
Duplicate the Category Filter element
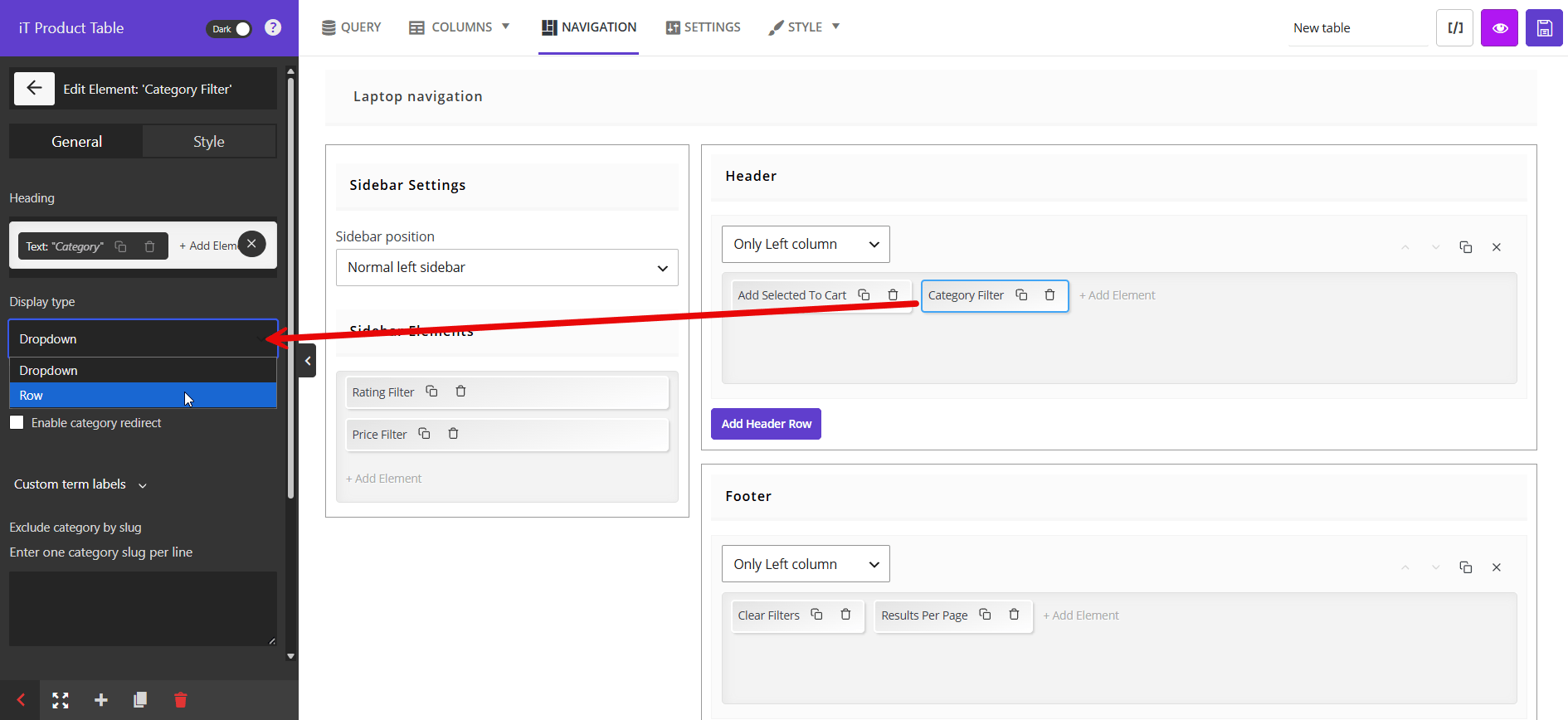click(x=1021, y=294)
